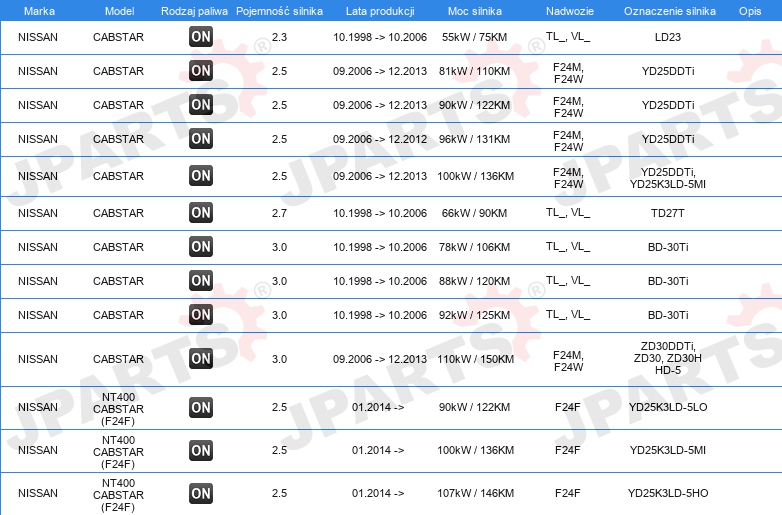Select the engine code cell LD23
The image size is (782, 515).
pos(668,37)
